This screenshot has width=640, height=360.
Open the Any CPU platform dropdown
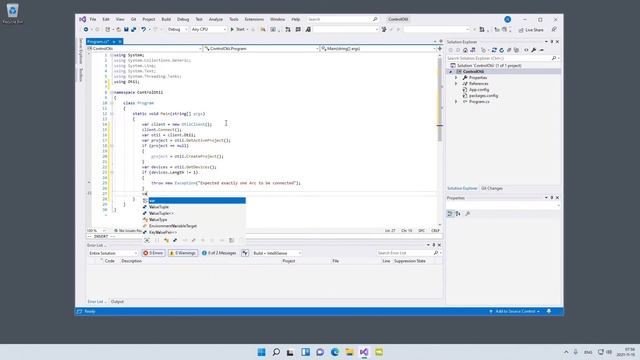click(x=209, y=29)
